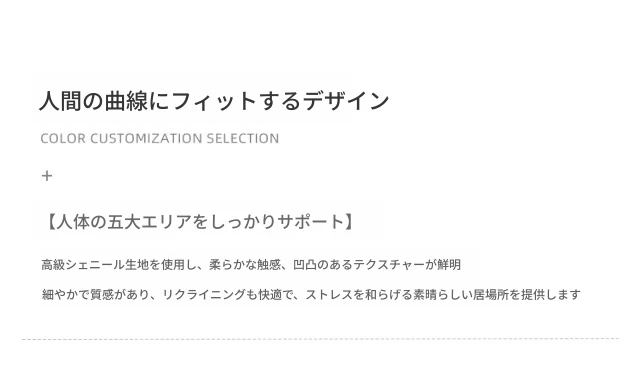The height and width of the screenshot is (381, 640).
Task: Click the word CUSTOMIZATION in the subtitle
Action: 146,138
